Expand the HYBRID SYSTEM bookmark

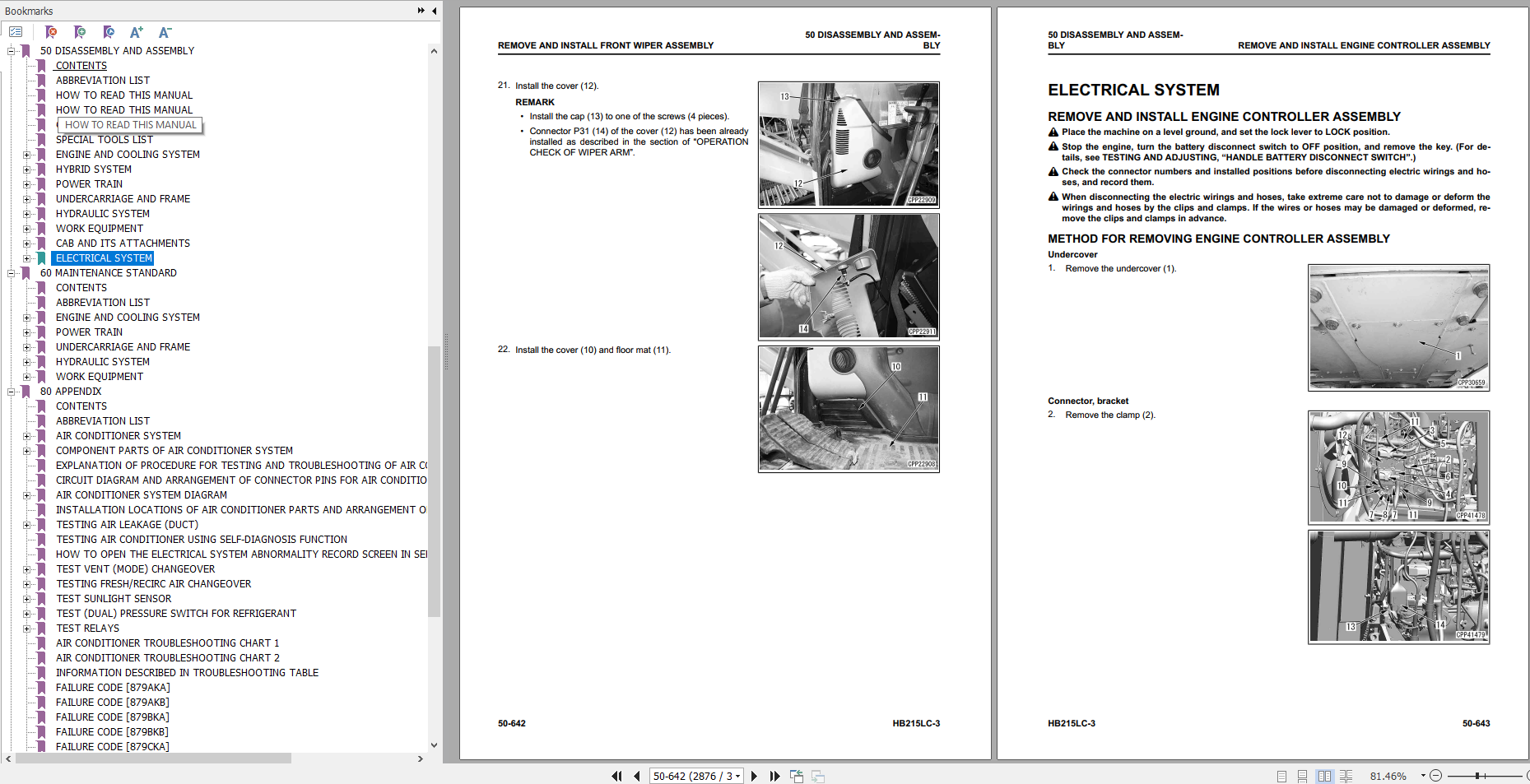point(27,169)
